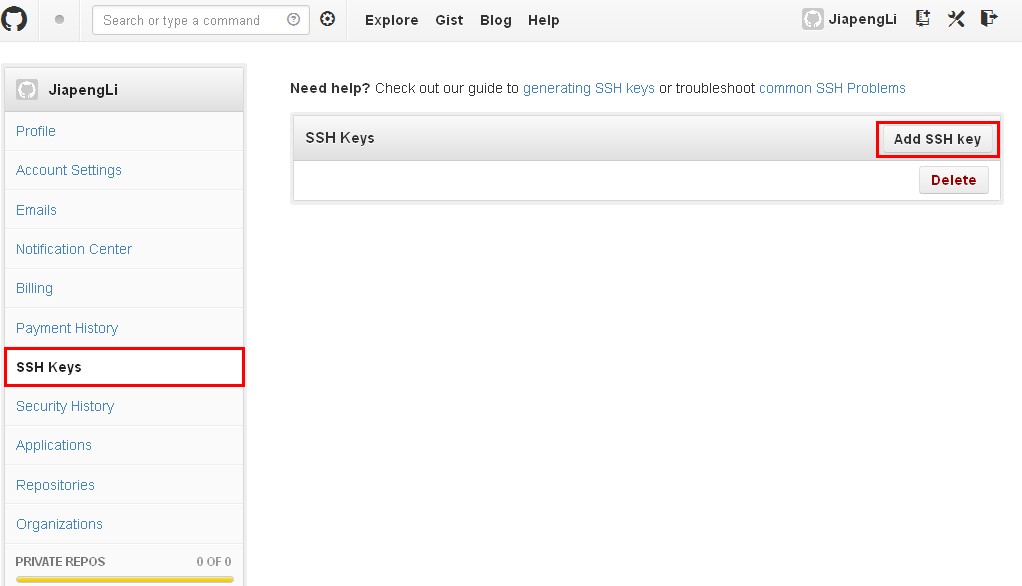Click the 0 OF 0 repos count

(214, 561)
